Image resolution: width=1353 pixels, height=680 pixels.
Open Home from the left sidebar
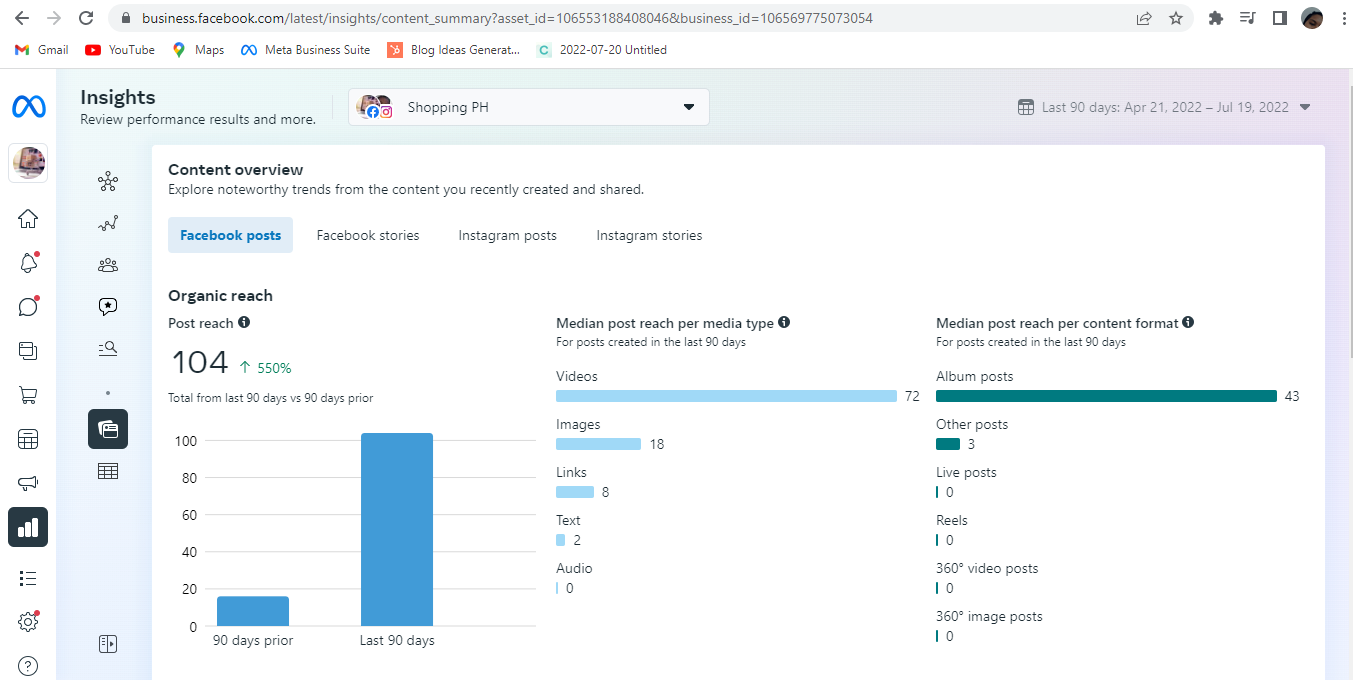[x=28, y=219]
